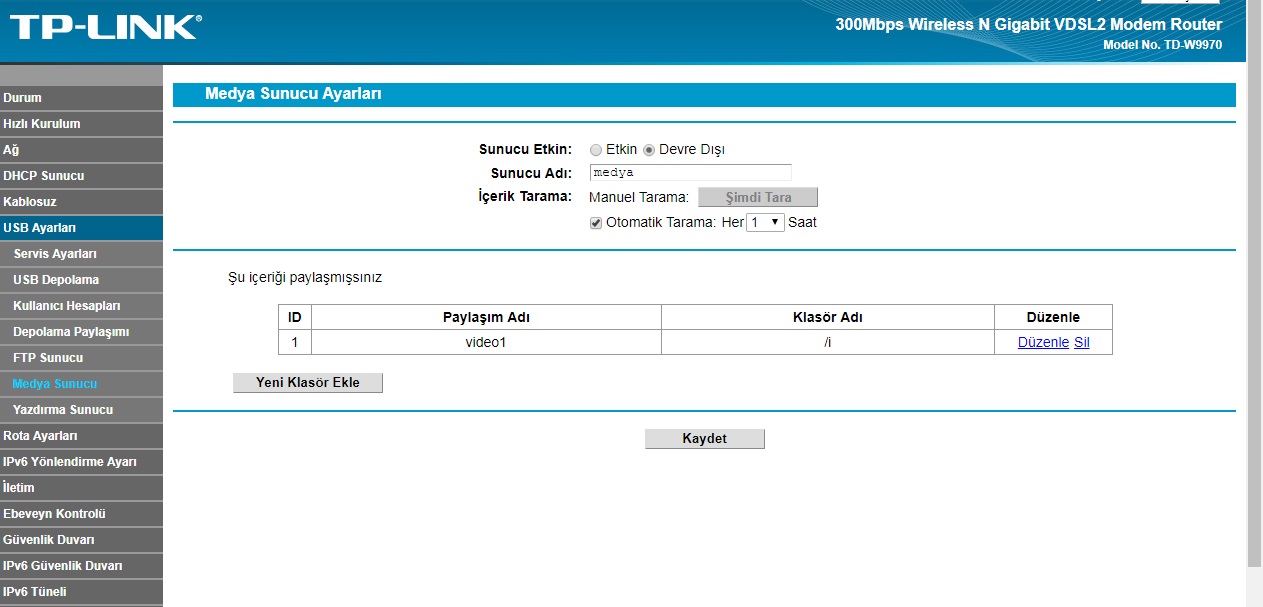Toggle the Otomatik Tarama checkbox
Viewport: 1263px width, 607px height.
tap(596, 223)
